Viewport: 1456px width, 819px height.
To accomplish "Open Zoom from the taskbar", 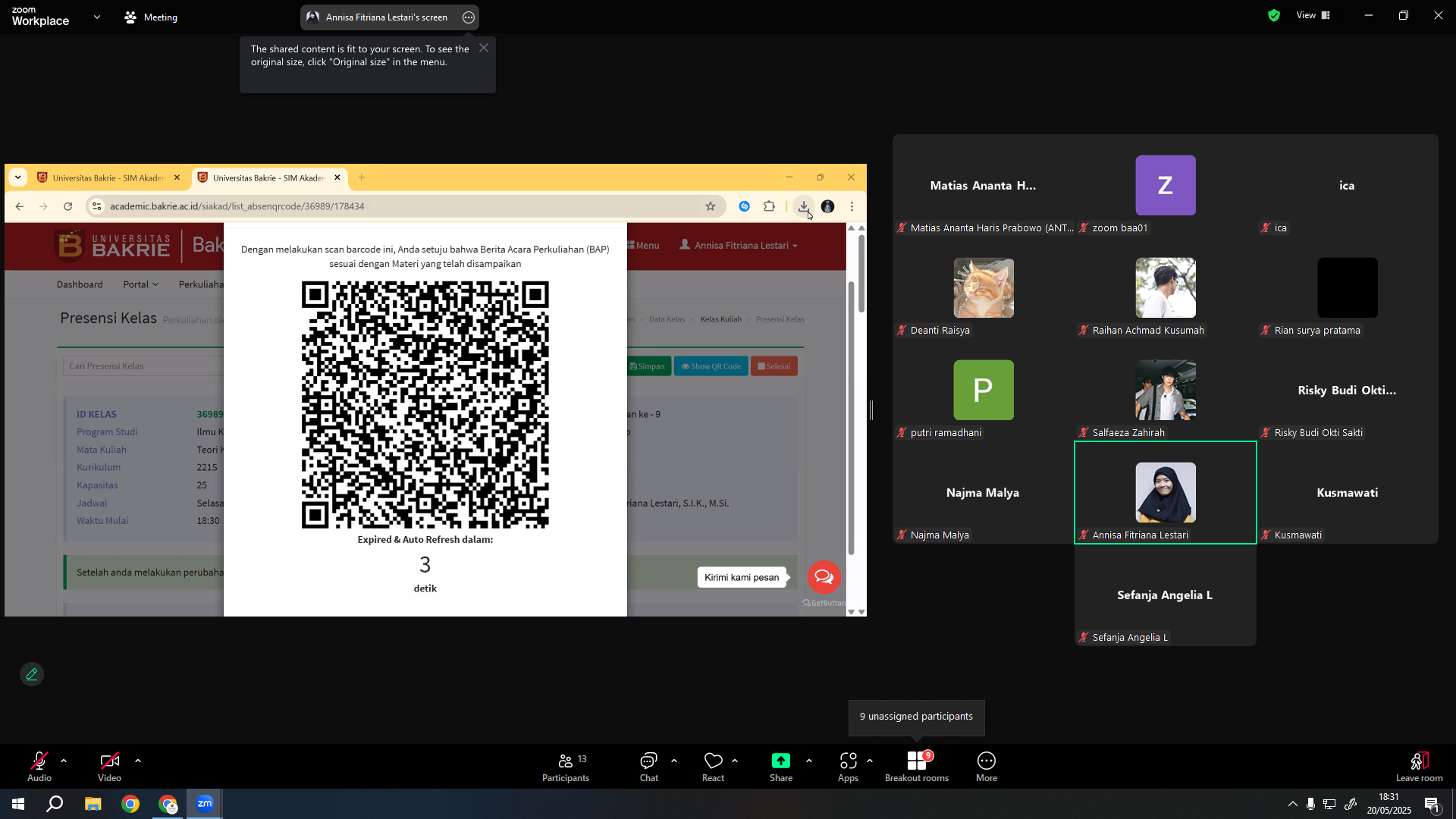I will 205,804.
